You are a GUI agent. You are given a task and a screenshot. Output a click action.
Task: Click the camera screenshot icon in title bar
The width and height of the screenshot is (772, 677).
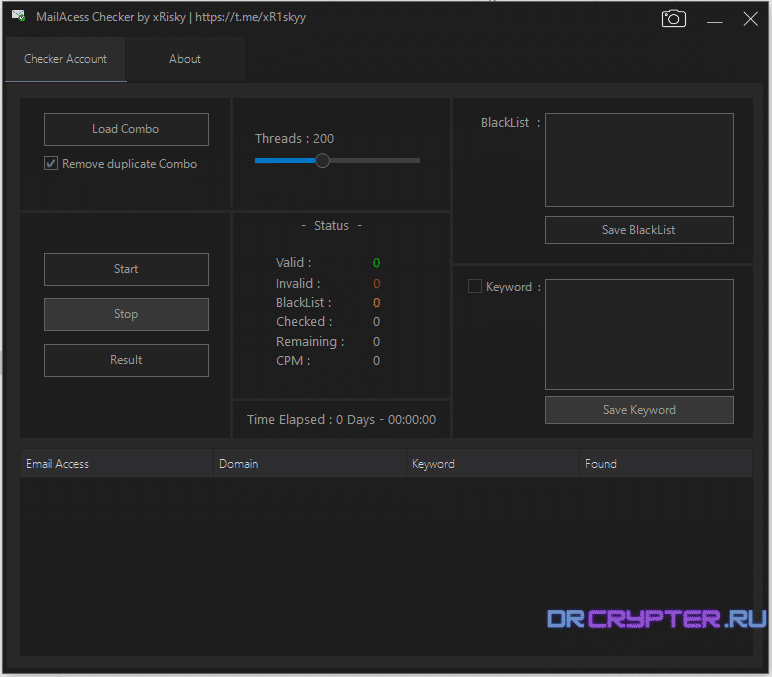click(674, 19)
